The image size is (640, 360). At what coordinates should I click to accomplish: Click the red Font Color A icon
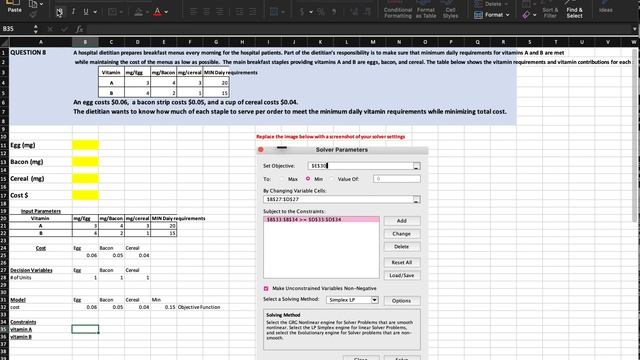click(x=157, y=12)
